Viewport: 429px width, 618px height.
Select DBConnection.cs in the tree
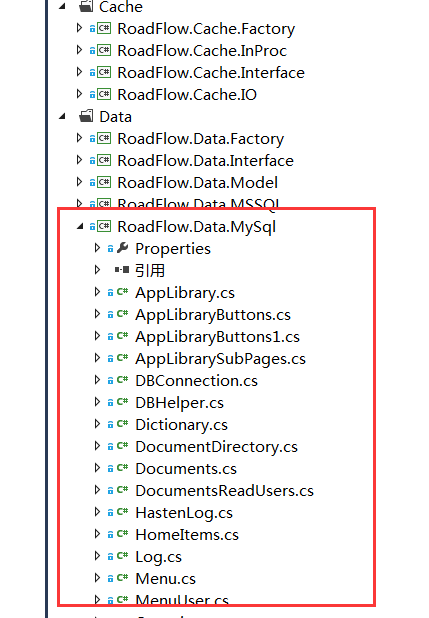[x=196, y=381]
